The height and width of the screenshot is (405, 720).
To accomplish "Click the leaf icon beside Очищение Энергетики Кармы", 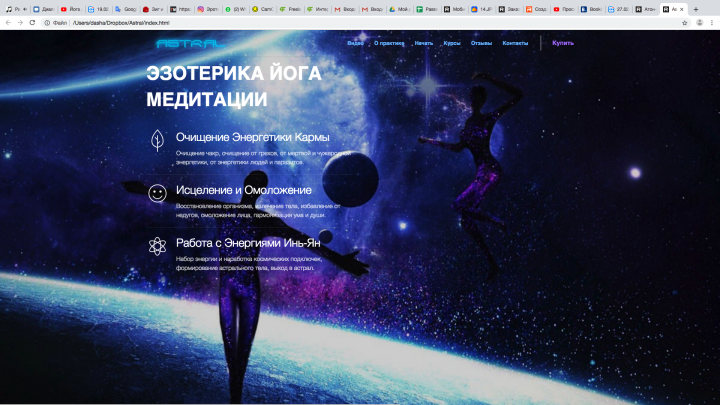I will [158, 141].
